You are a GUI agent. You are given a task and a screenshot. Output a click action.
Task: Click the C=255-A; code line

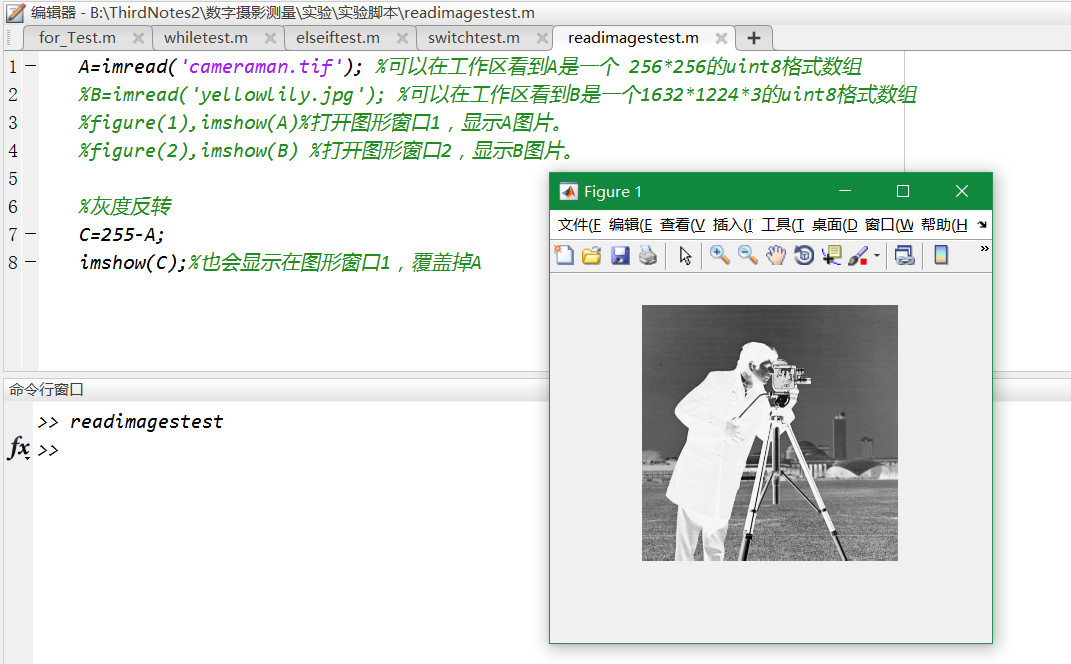(122, 234)
